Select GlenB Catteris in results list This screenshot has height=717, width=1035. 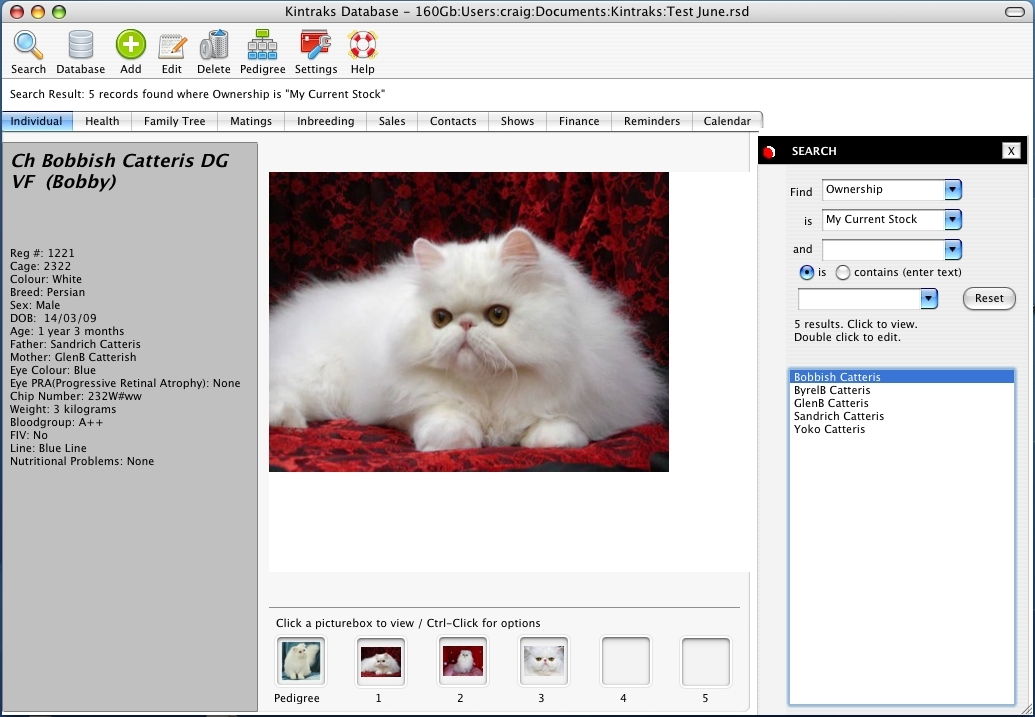pyautogui.click(x=833, y=402)
